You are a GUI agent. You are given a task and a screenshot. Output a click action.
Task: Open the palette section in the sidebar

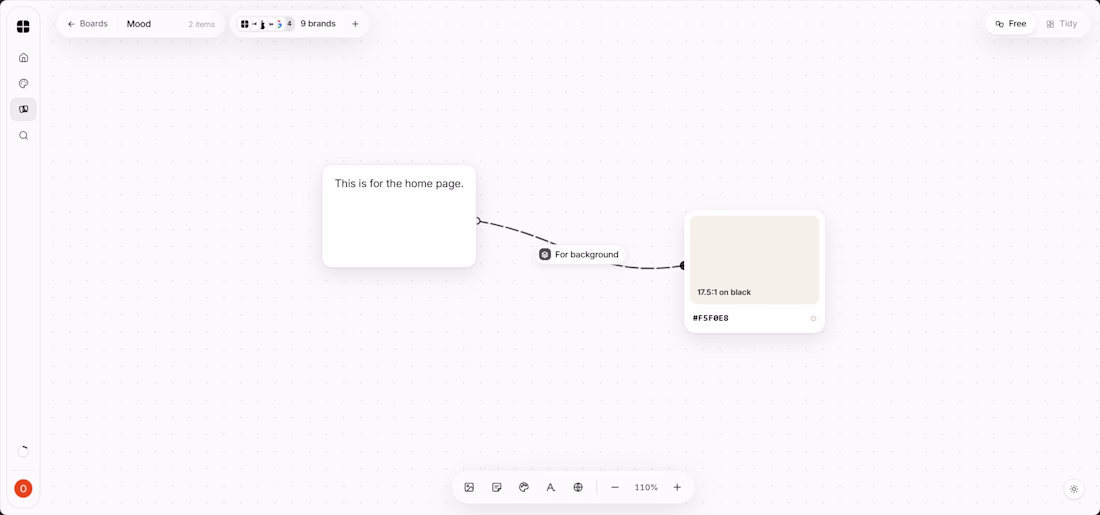point(23,83)
